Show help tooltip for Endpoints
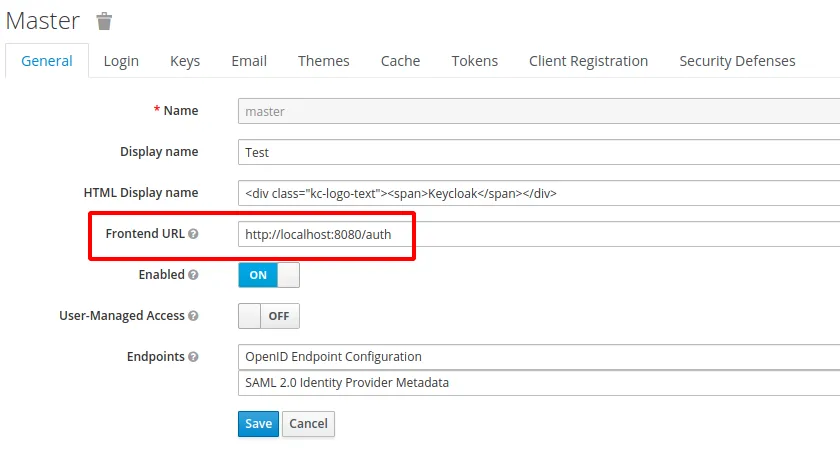The width and height of the screenshot is (840, 450). (193, 357)
